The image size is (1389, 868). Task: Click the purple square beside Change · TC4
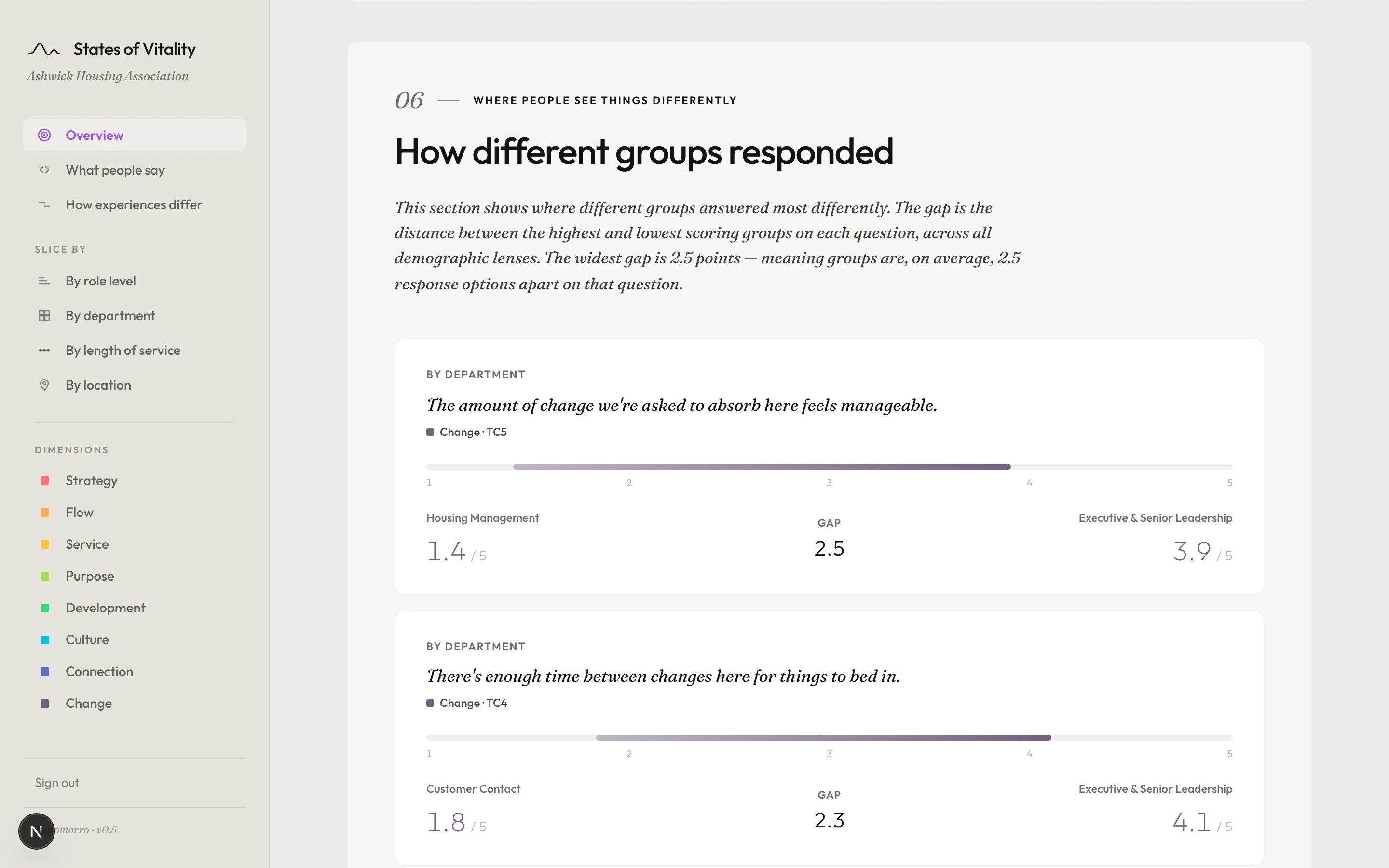pos(430,703)
